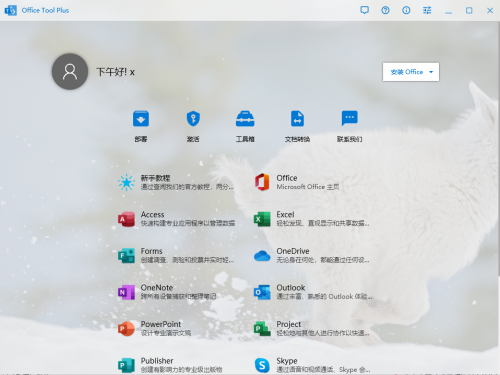500x375 pixels.
Task: Open the help question mark icon
Action: [385, 10]
